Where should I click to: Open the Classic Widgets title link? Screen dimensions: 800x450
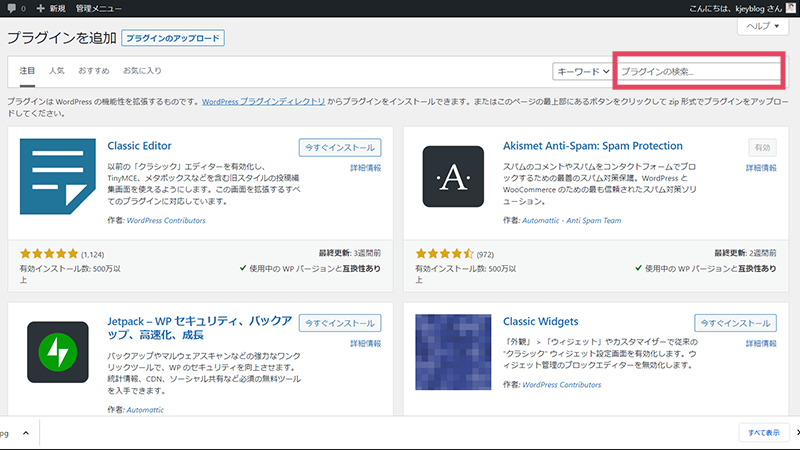(540, 321)
